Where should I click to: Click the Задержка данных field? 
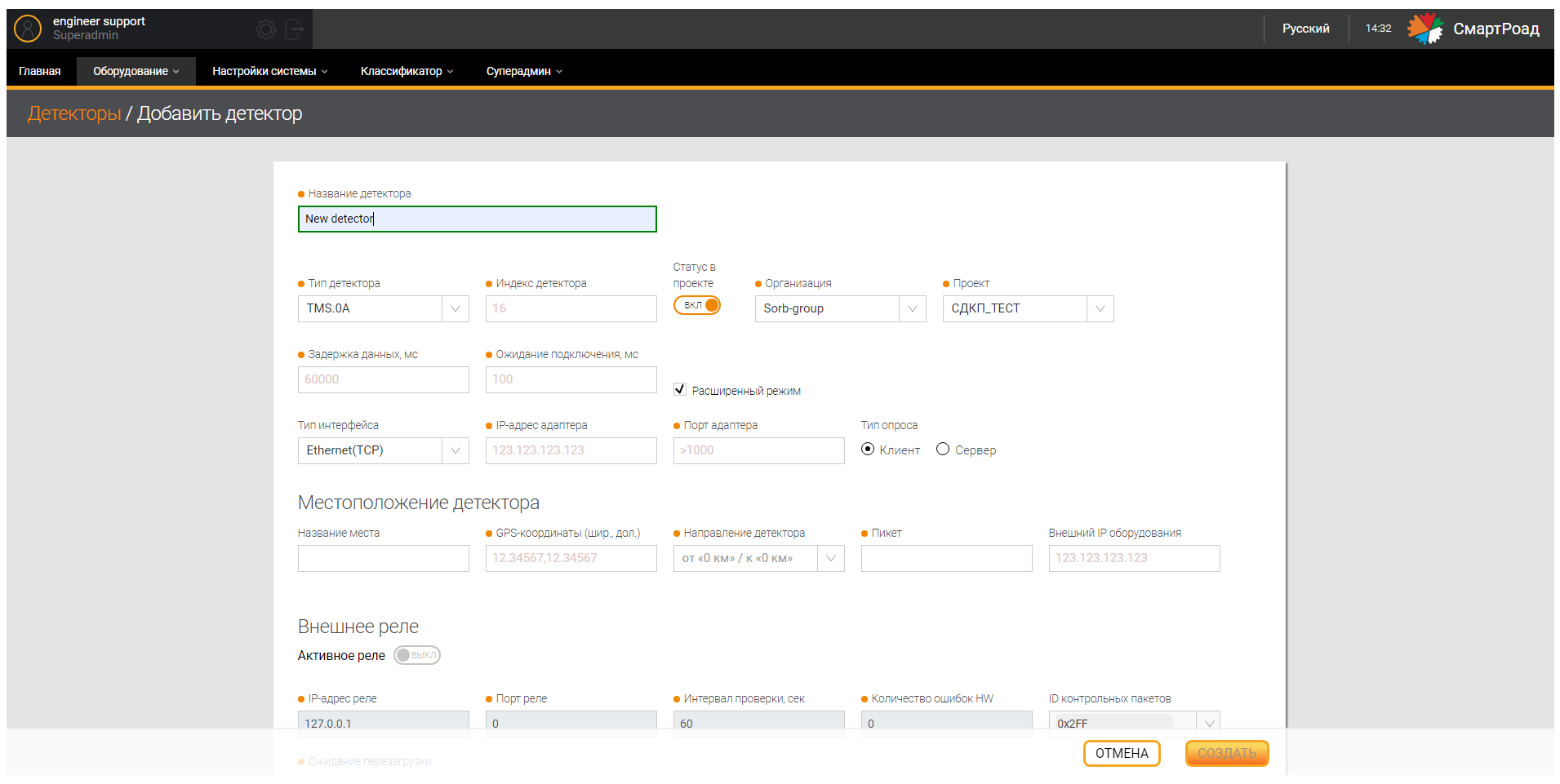click(384, 379)
